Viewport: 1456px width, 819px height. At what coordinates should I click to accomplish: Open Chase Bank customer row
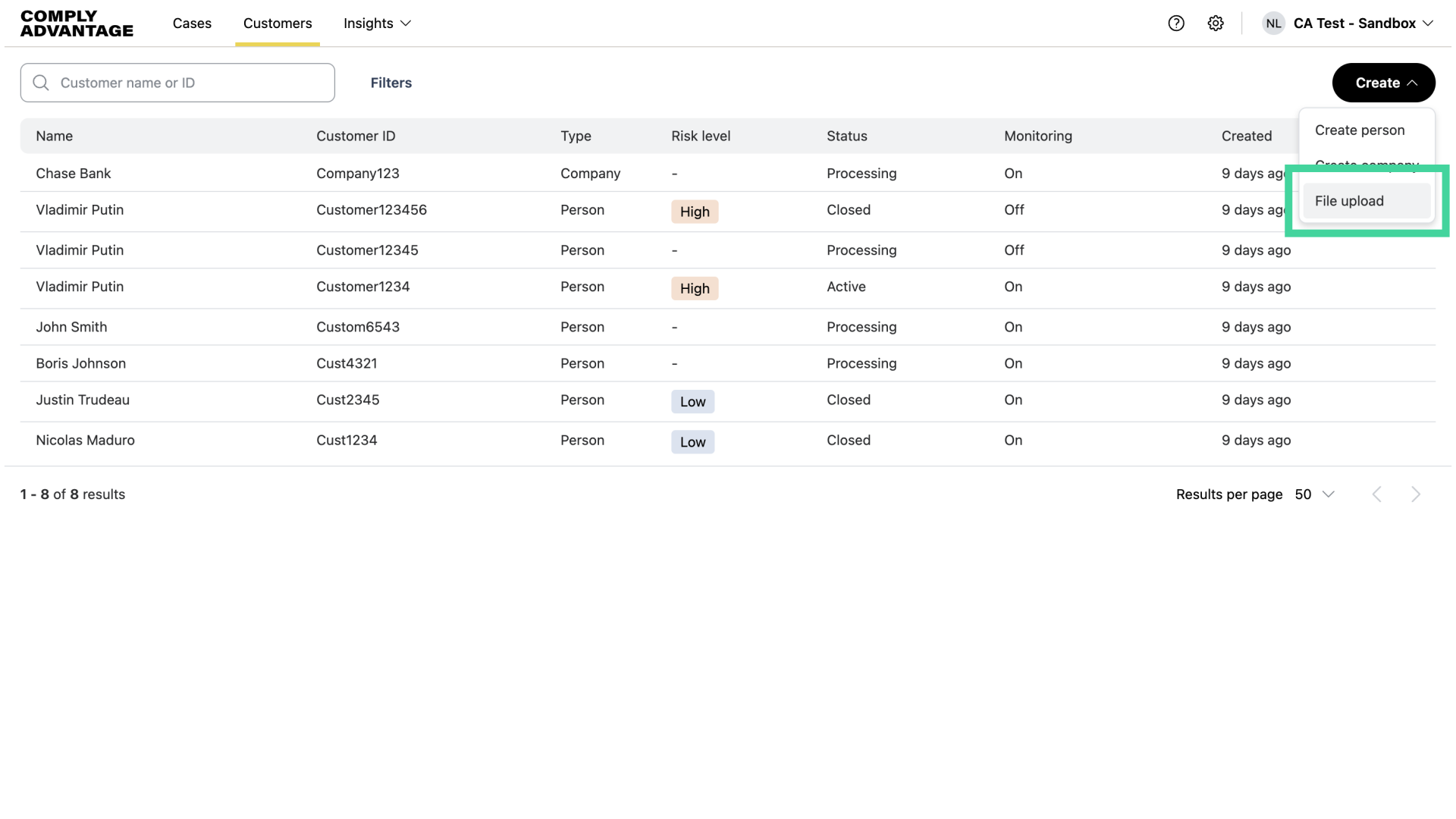coord(74,174)
